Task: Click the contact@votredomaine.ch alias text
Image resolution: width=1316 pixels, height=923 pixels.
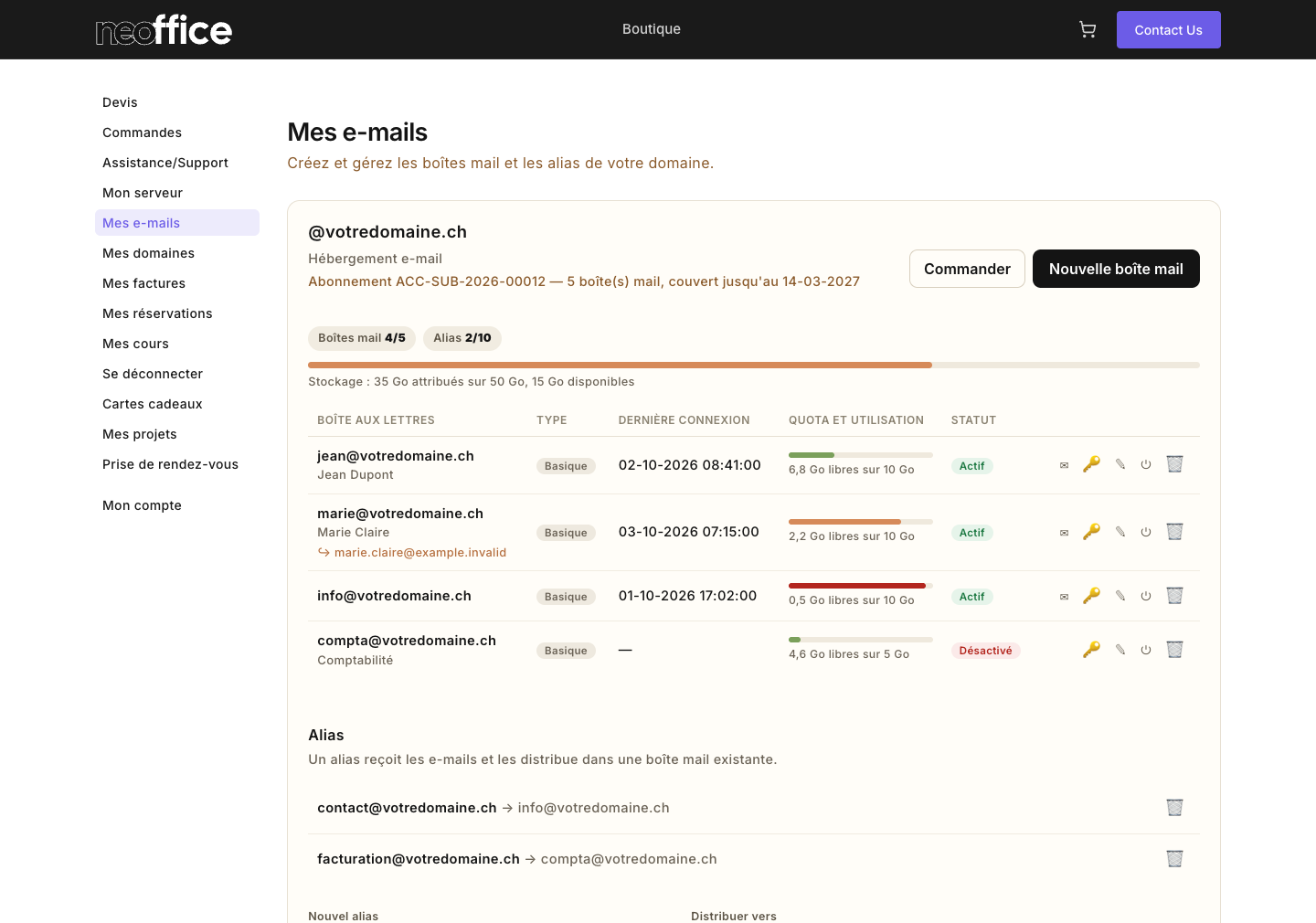Action: coord(407,808)
